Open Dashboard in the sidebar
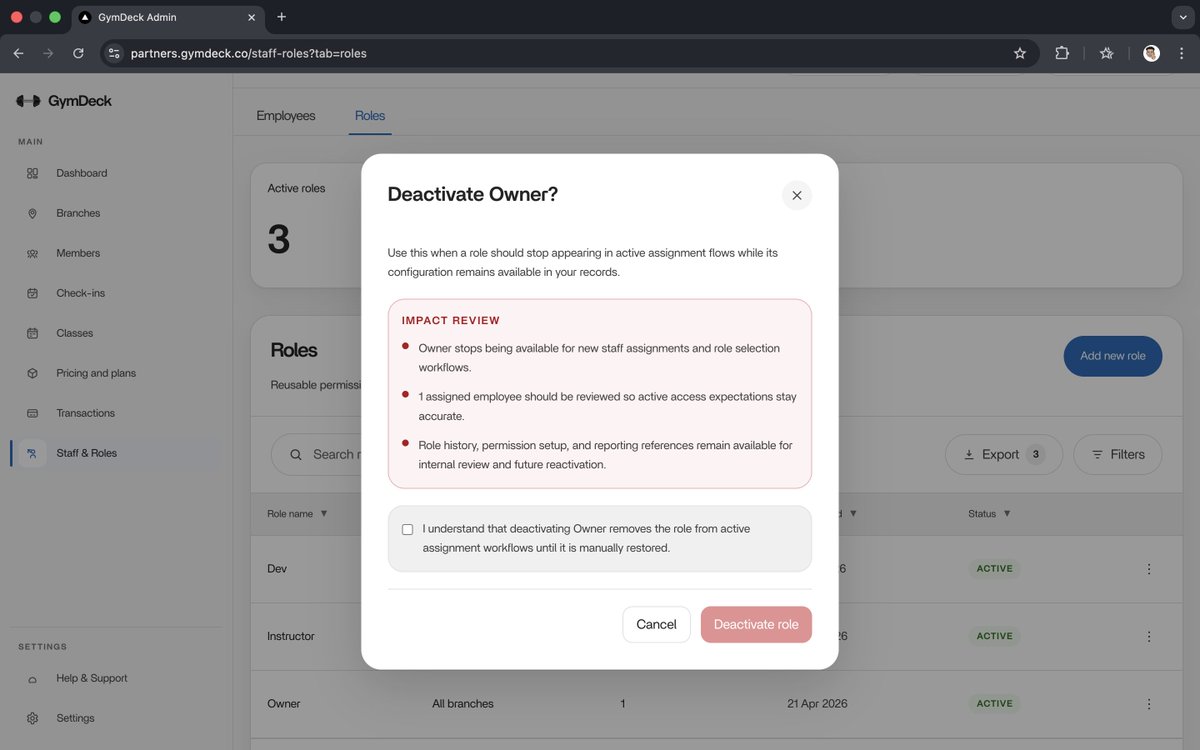The height and width of the screenshot is (750, 1200). (81, 173)
